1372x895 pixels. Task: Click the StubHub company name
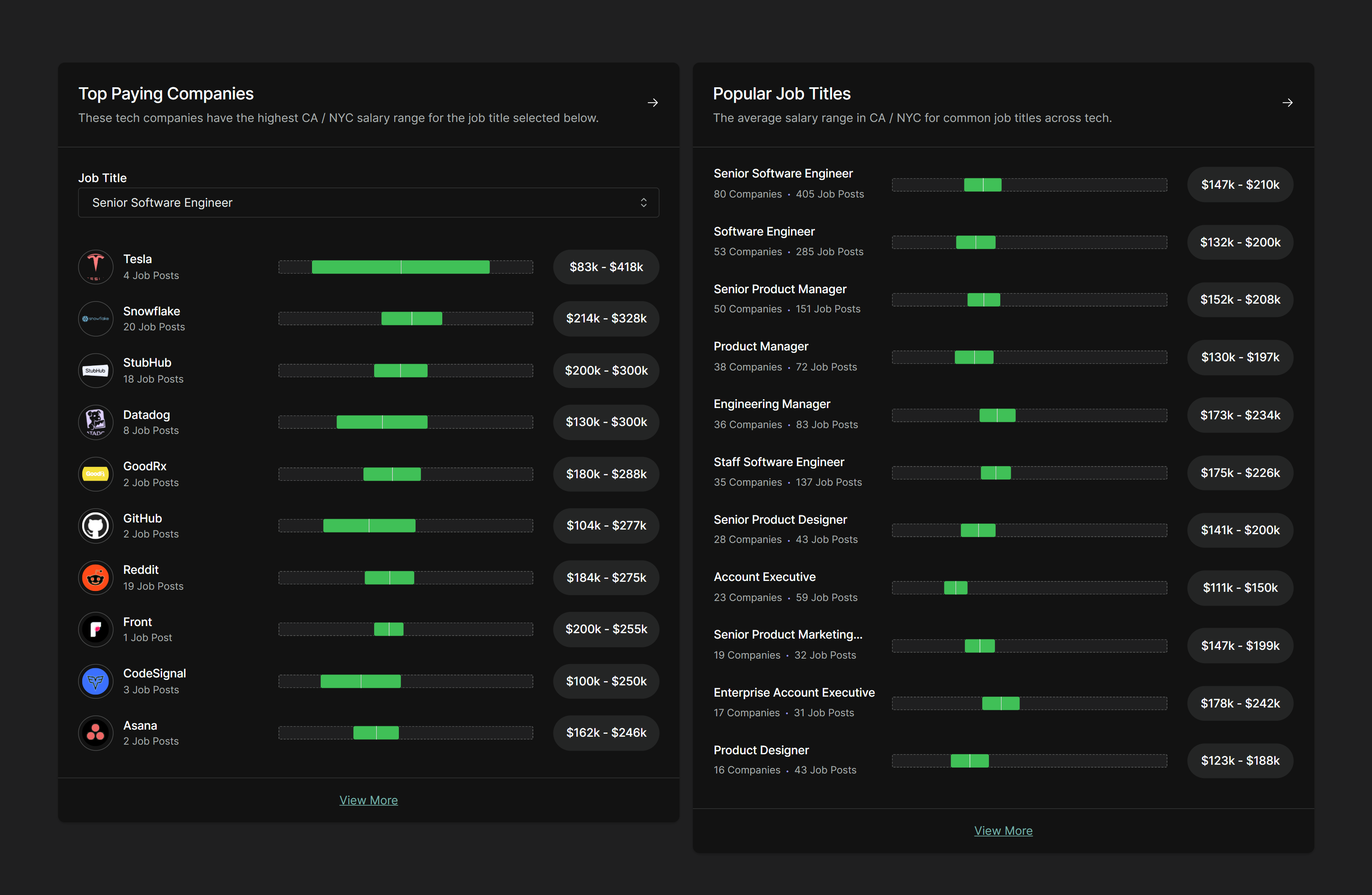coord(147,363)
